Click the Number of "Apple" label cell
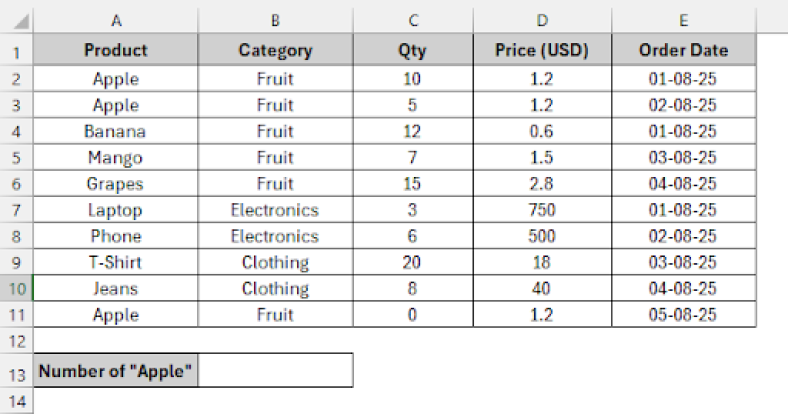 (116, 372)
